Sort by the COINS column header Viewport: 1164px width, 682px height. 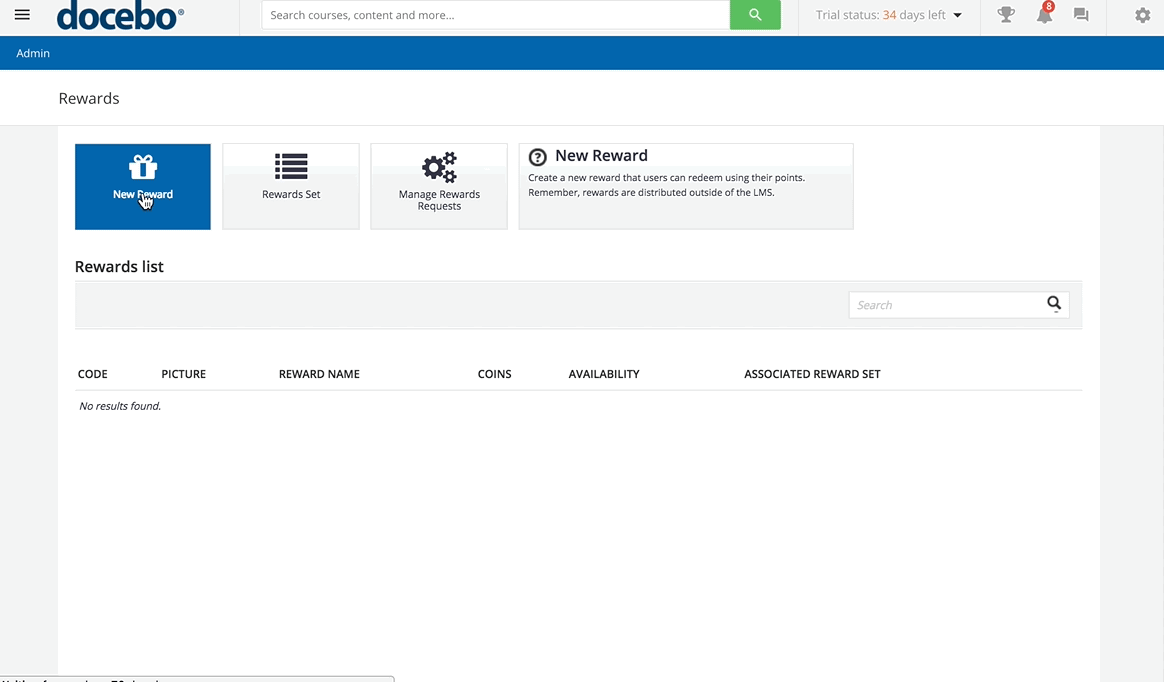pos(494,374)
